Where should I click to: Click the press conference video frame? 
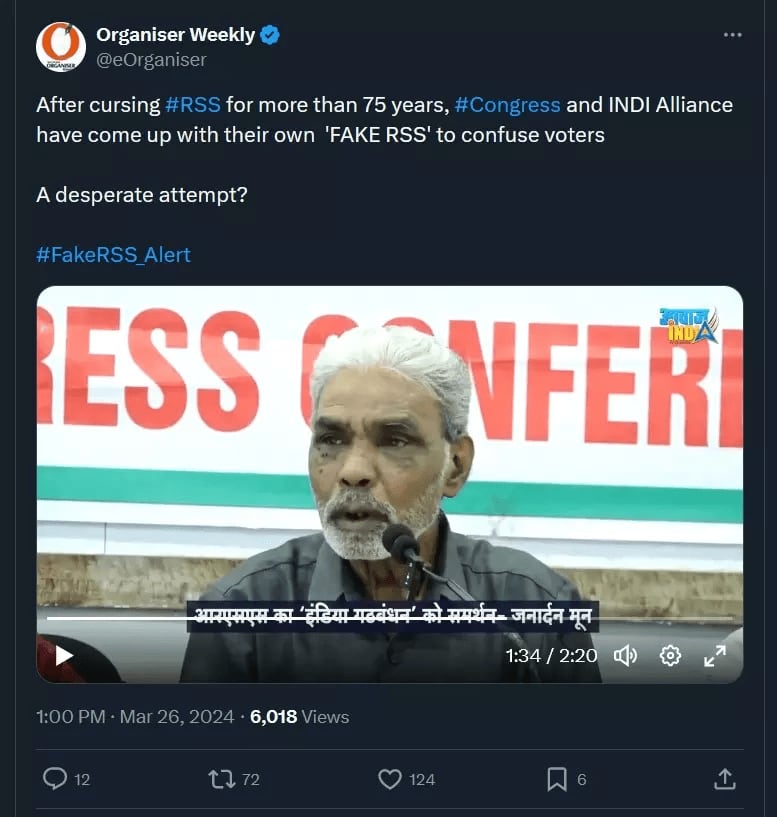pyautogui.click(x=390, y=450)
